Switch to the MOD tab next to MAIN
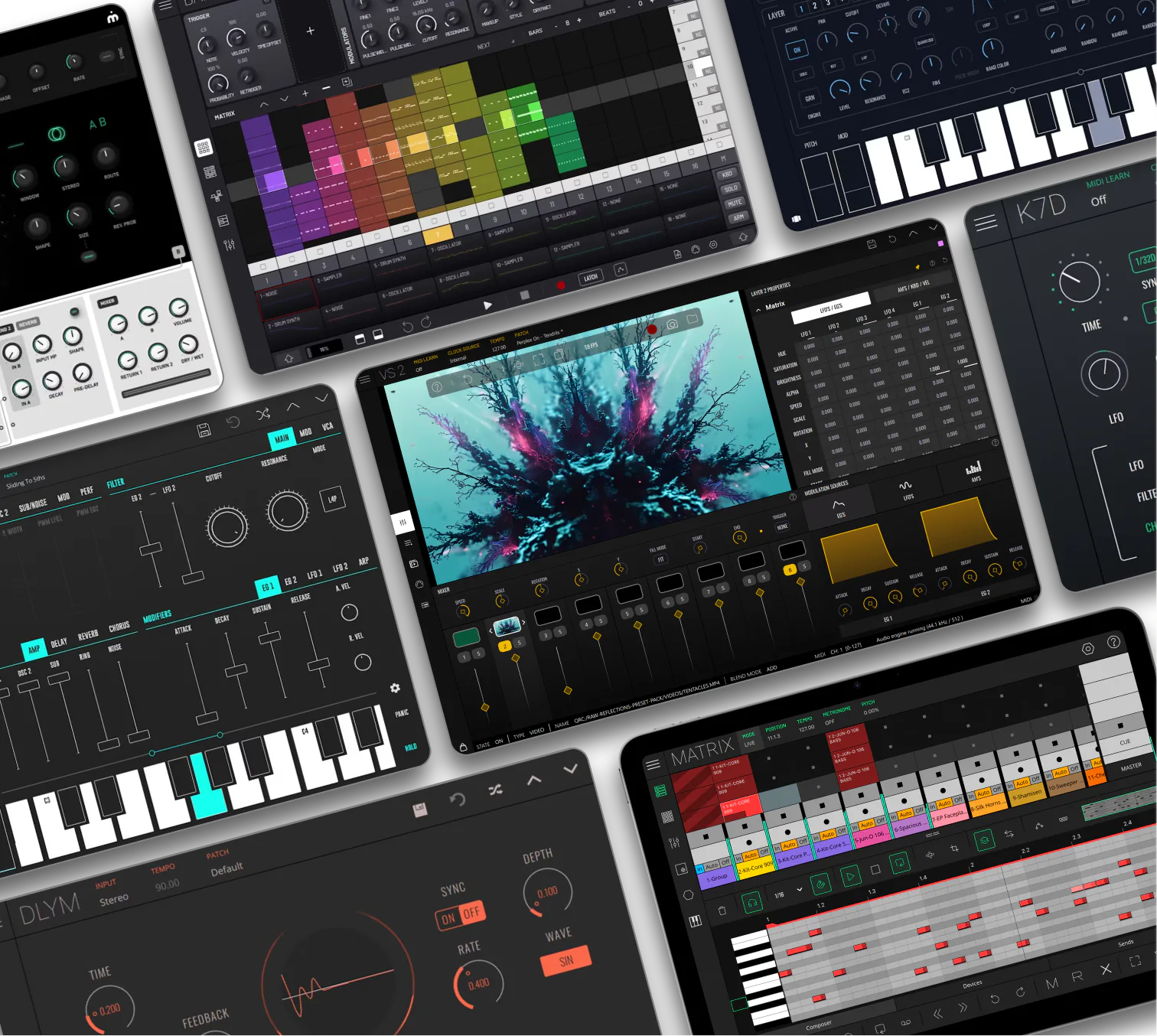1157x1036 pixels. click(x=305, y=432)
